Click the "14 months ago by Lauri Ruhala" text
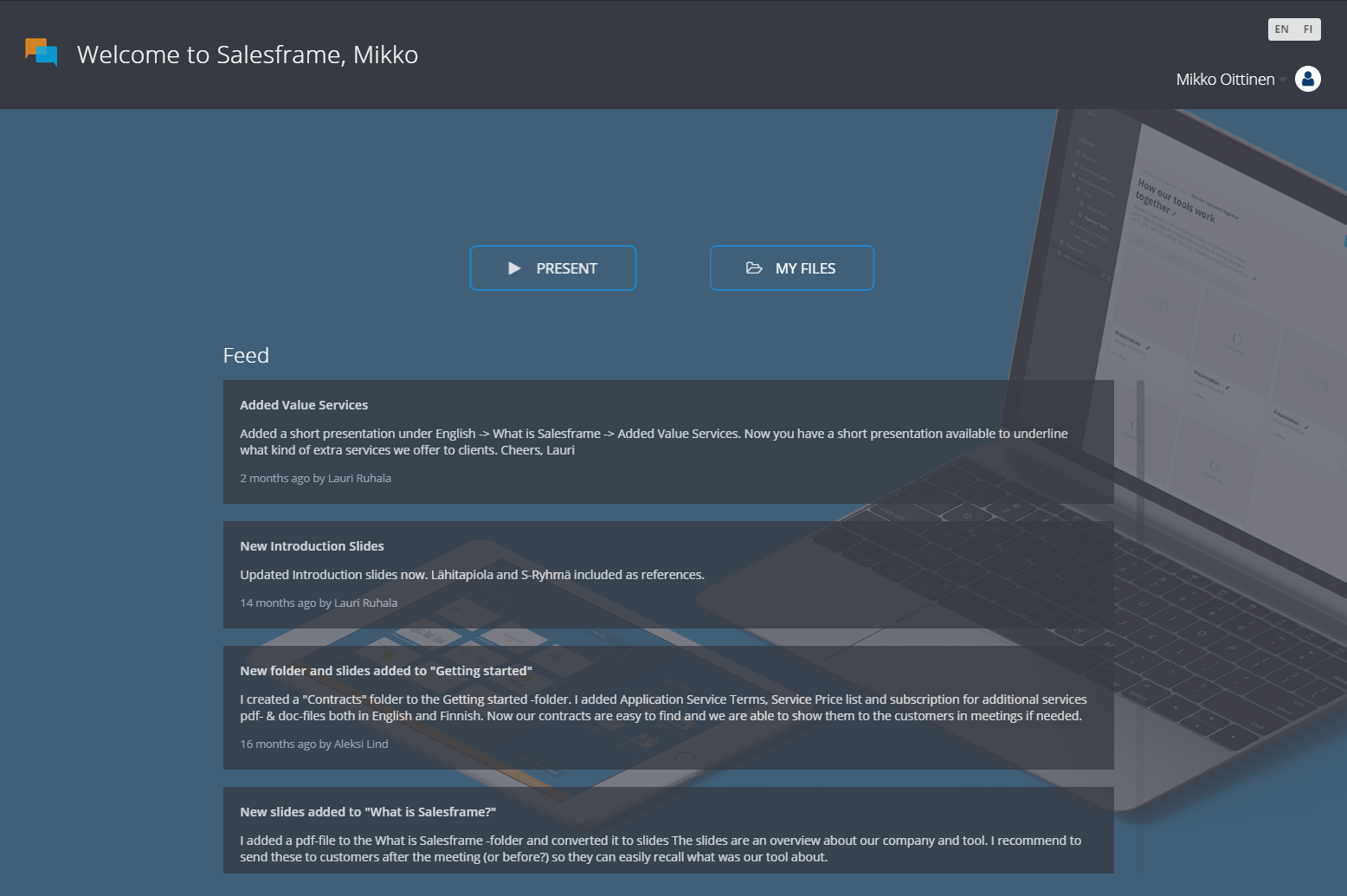 [319, 603]
